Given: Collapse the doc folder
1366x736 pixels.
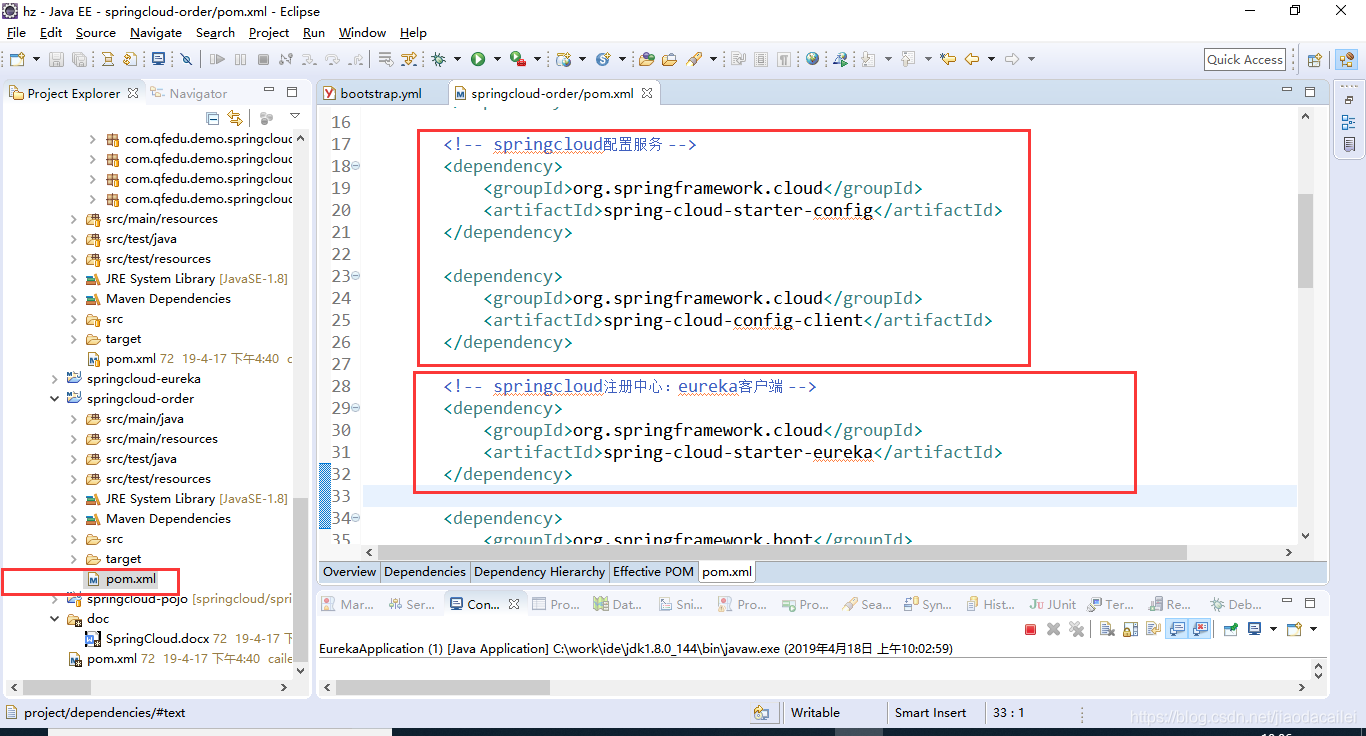Looking at the screenshot, I should click(55, 619).
